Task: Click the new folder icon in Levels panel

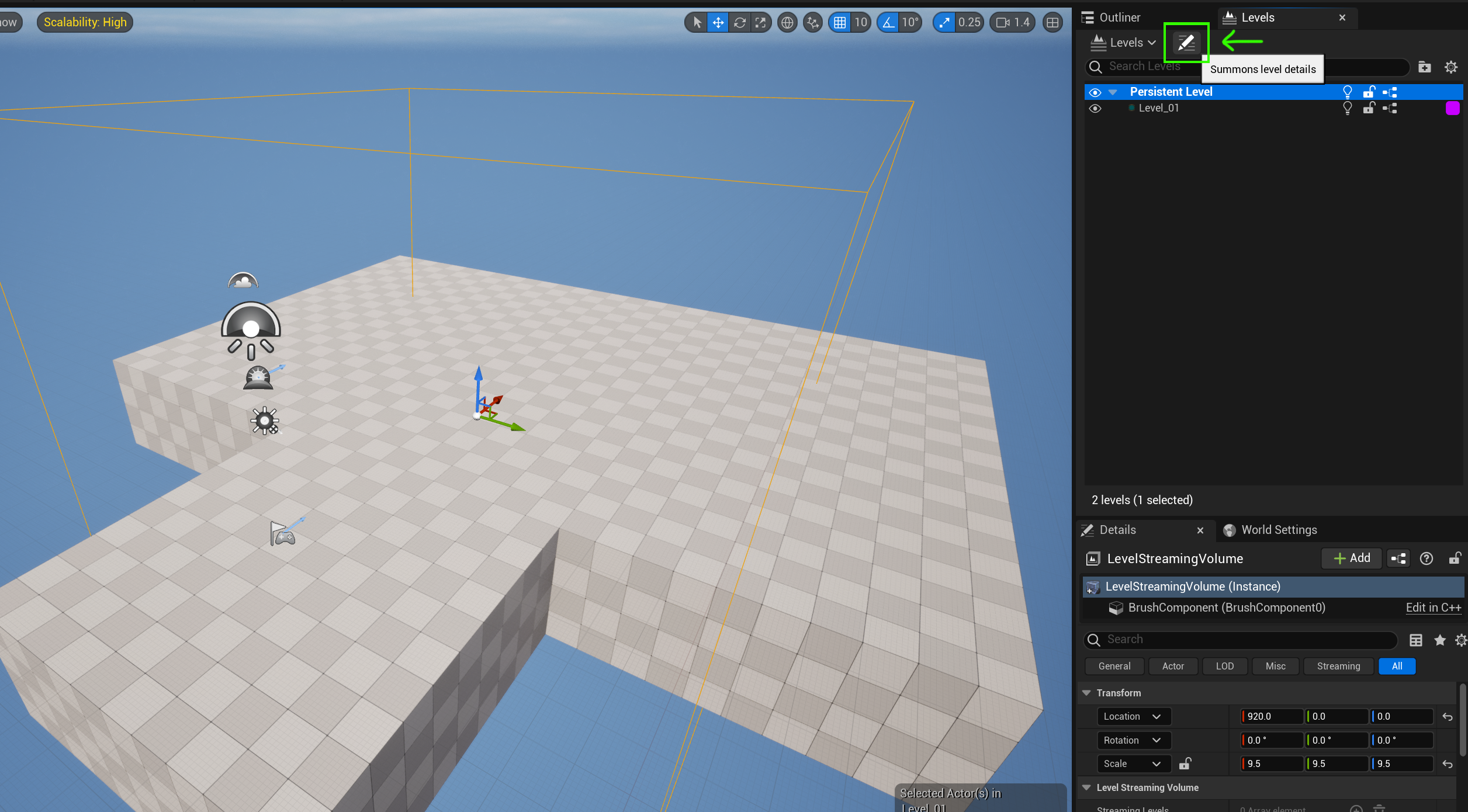Action: 1424,67
